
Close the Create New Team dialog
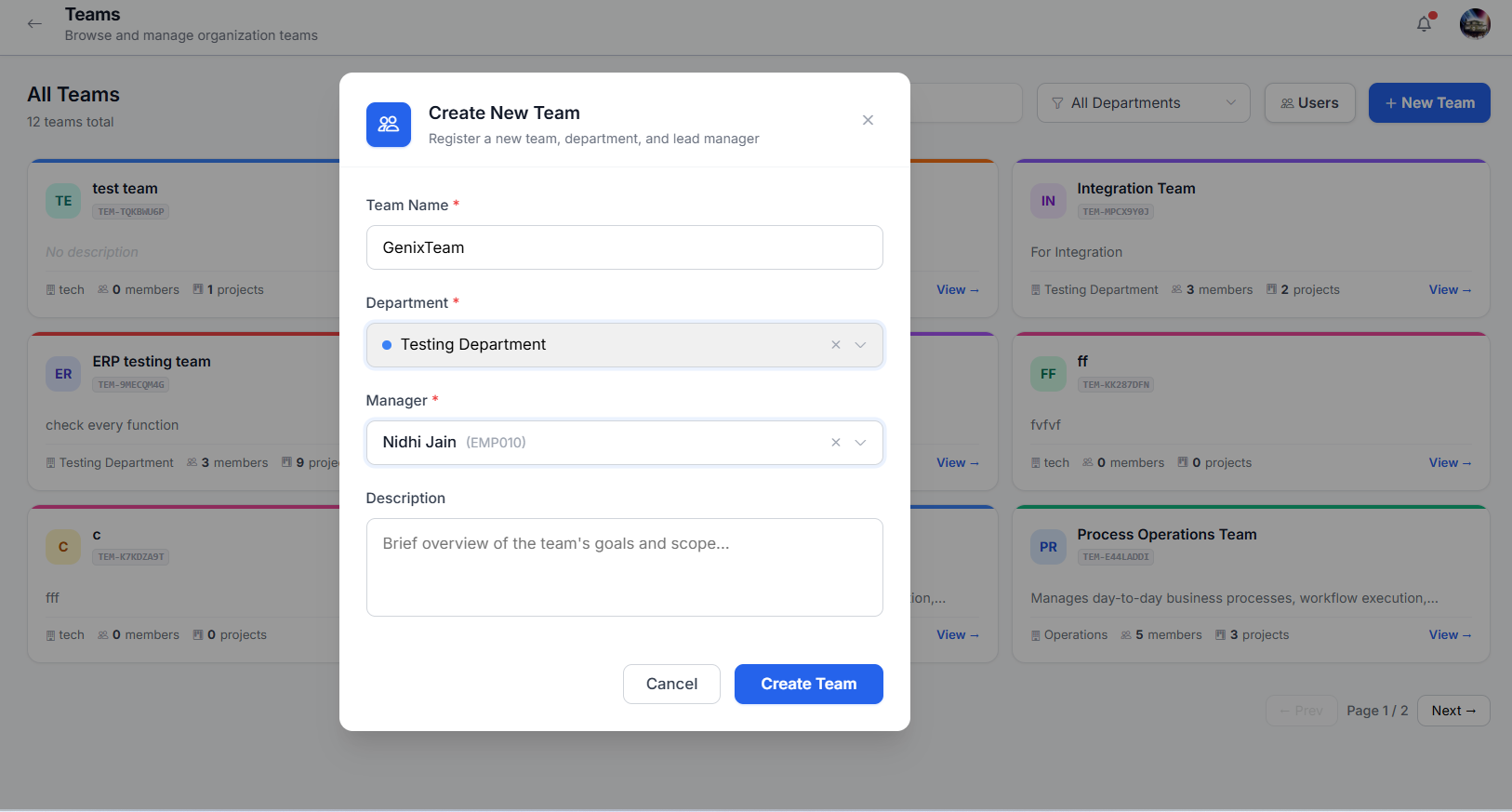(x=868, y=120)
